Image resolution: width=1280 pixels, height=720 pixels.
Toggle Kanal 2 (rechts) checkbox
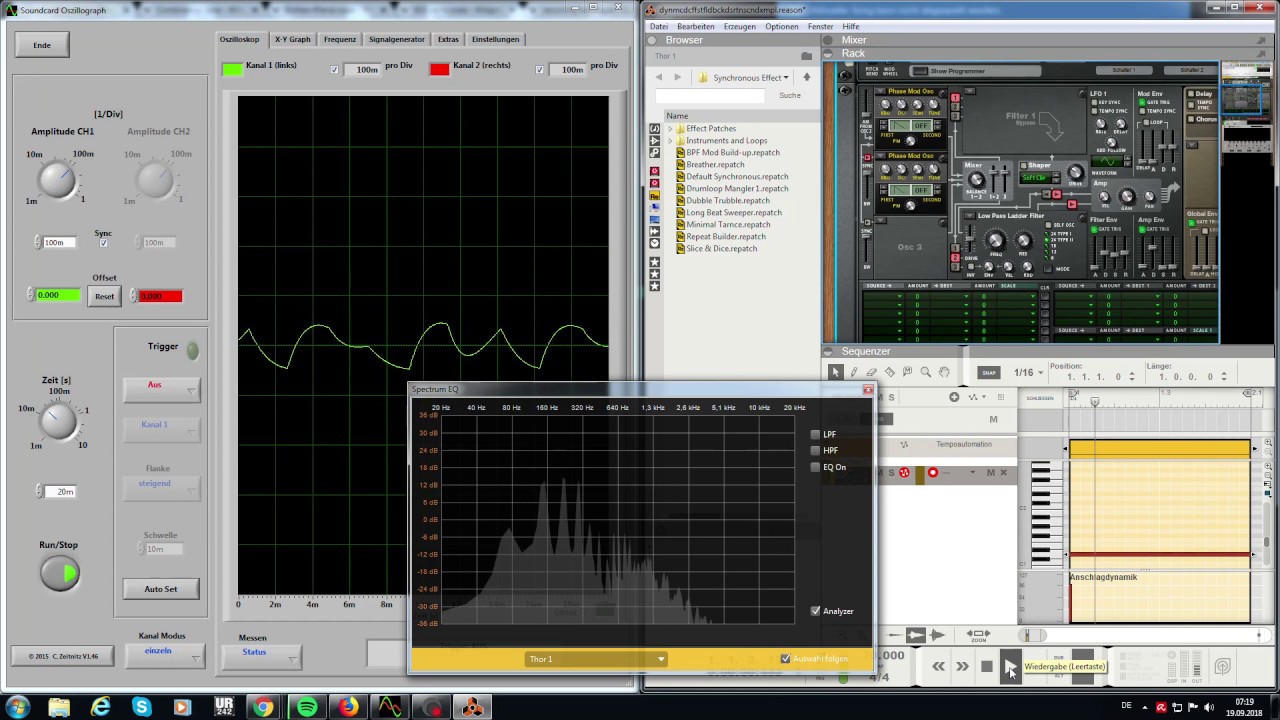pos(540,70)
